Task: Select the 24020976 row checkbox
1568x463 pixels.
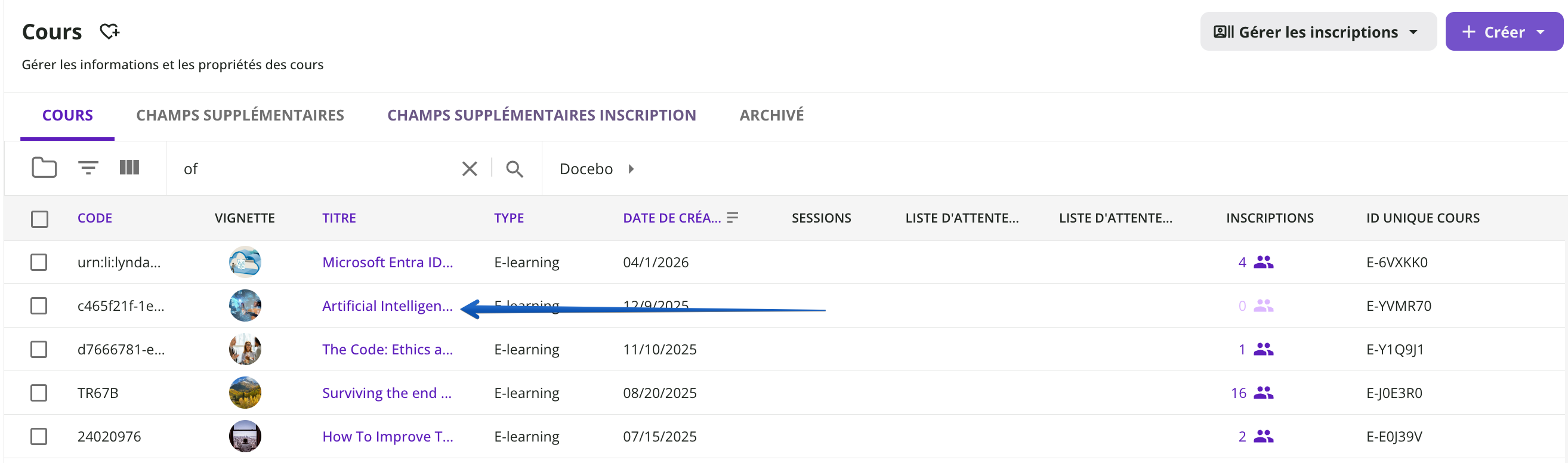Action: [x=39, y=436]
